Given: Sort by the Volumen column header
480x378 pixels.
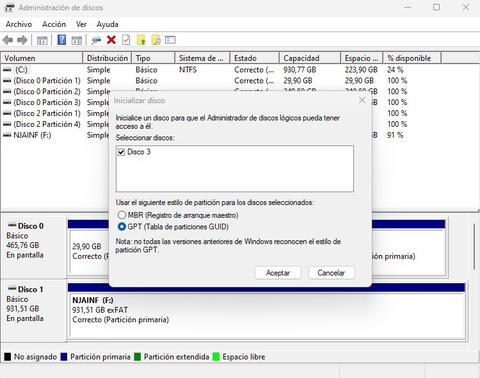Looking at the screenshot, I should [42, 58].
